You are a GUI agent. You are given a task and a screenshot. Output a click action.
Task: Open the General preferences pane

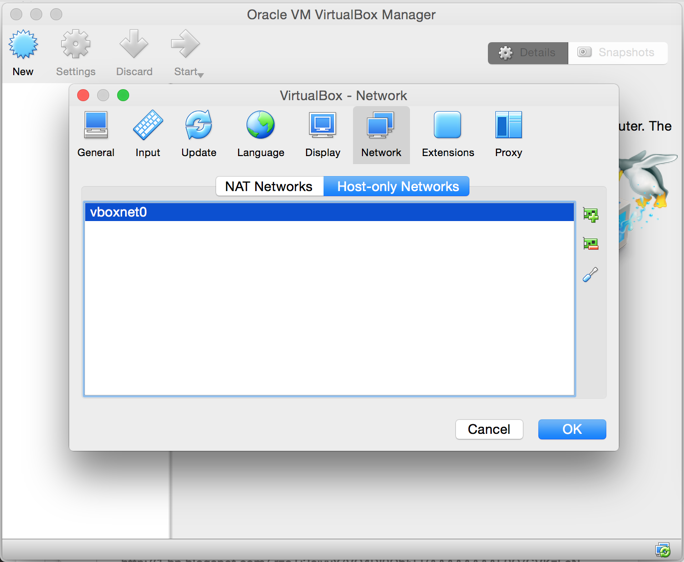96,134
